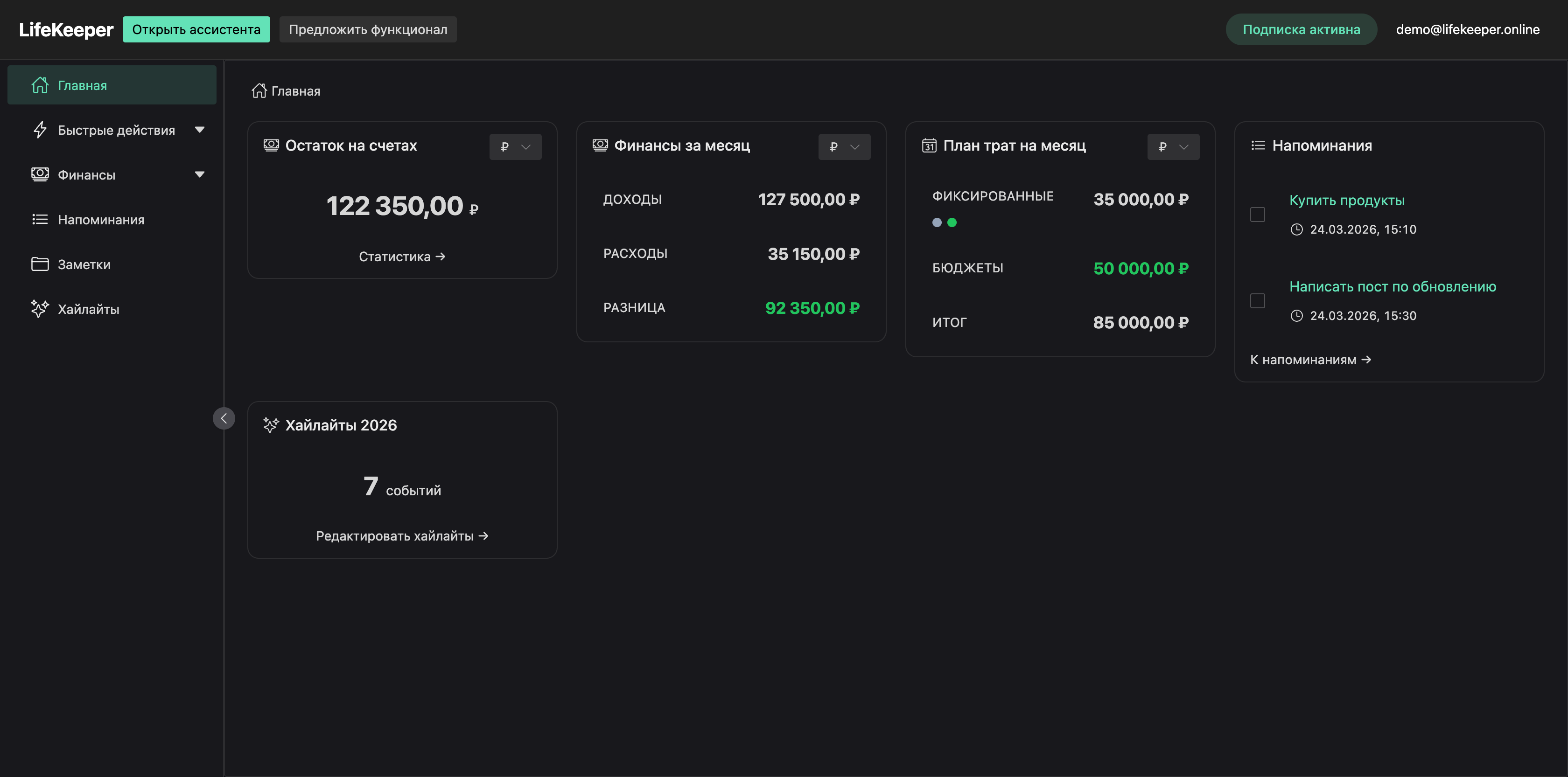Click the banknote Финансы sidebar icon
Screen dimensions: 1568x777
pos(40,174)
